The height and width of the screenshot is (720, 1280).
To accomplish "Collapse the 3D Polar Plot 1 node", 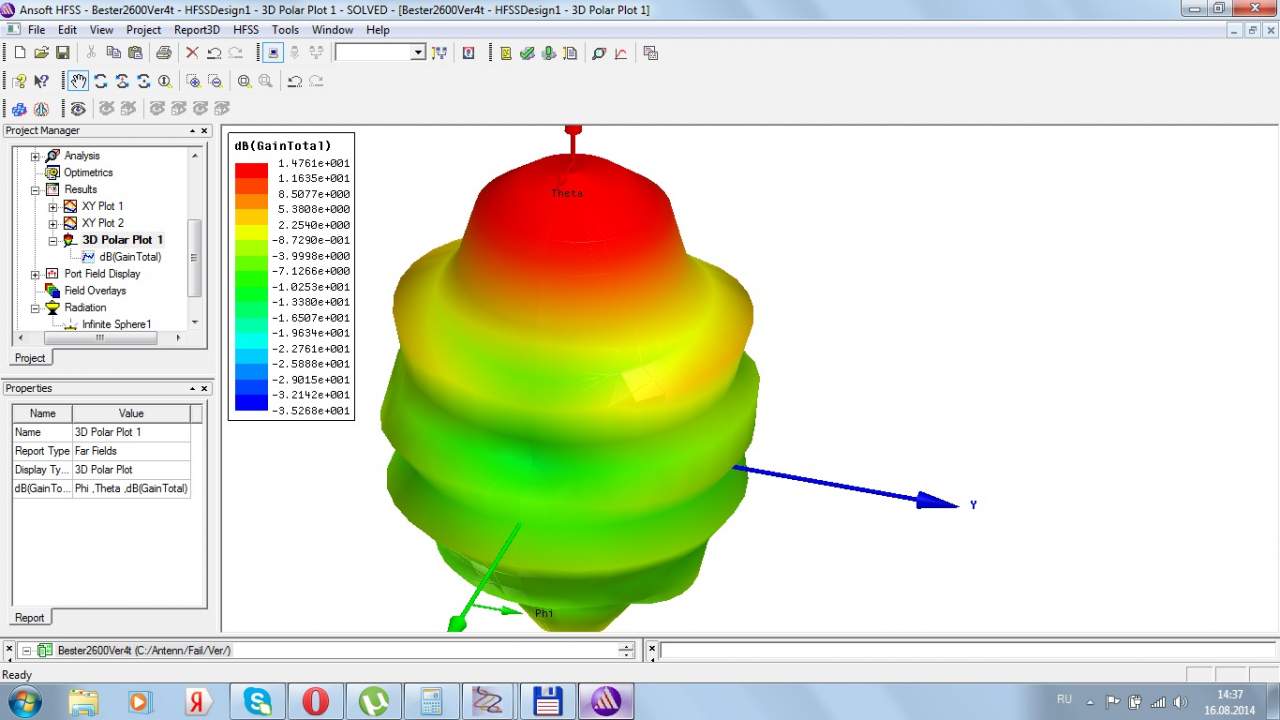I will 53,241.
